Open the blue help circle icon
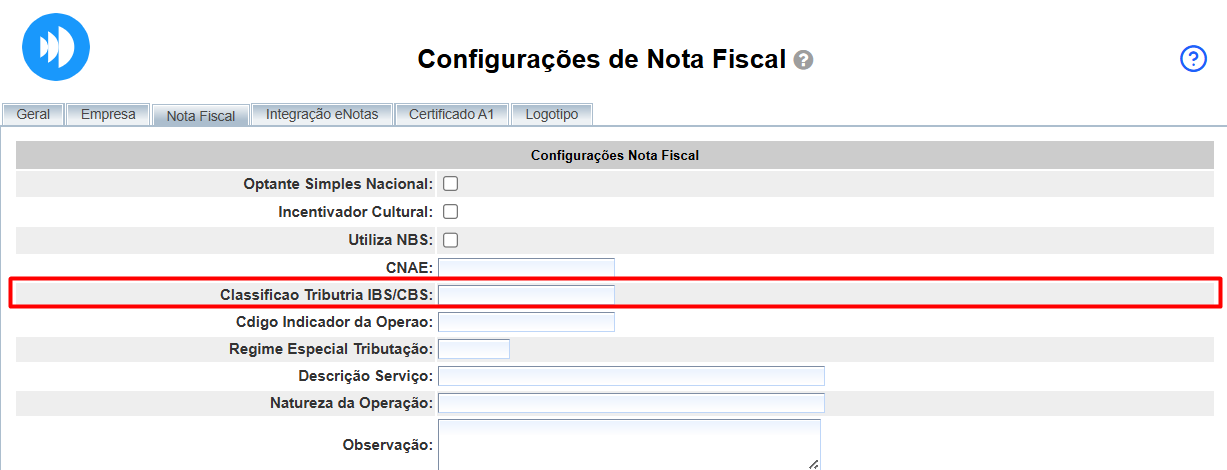The image size is (1227, 470). click(1194, 59)
